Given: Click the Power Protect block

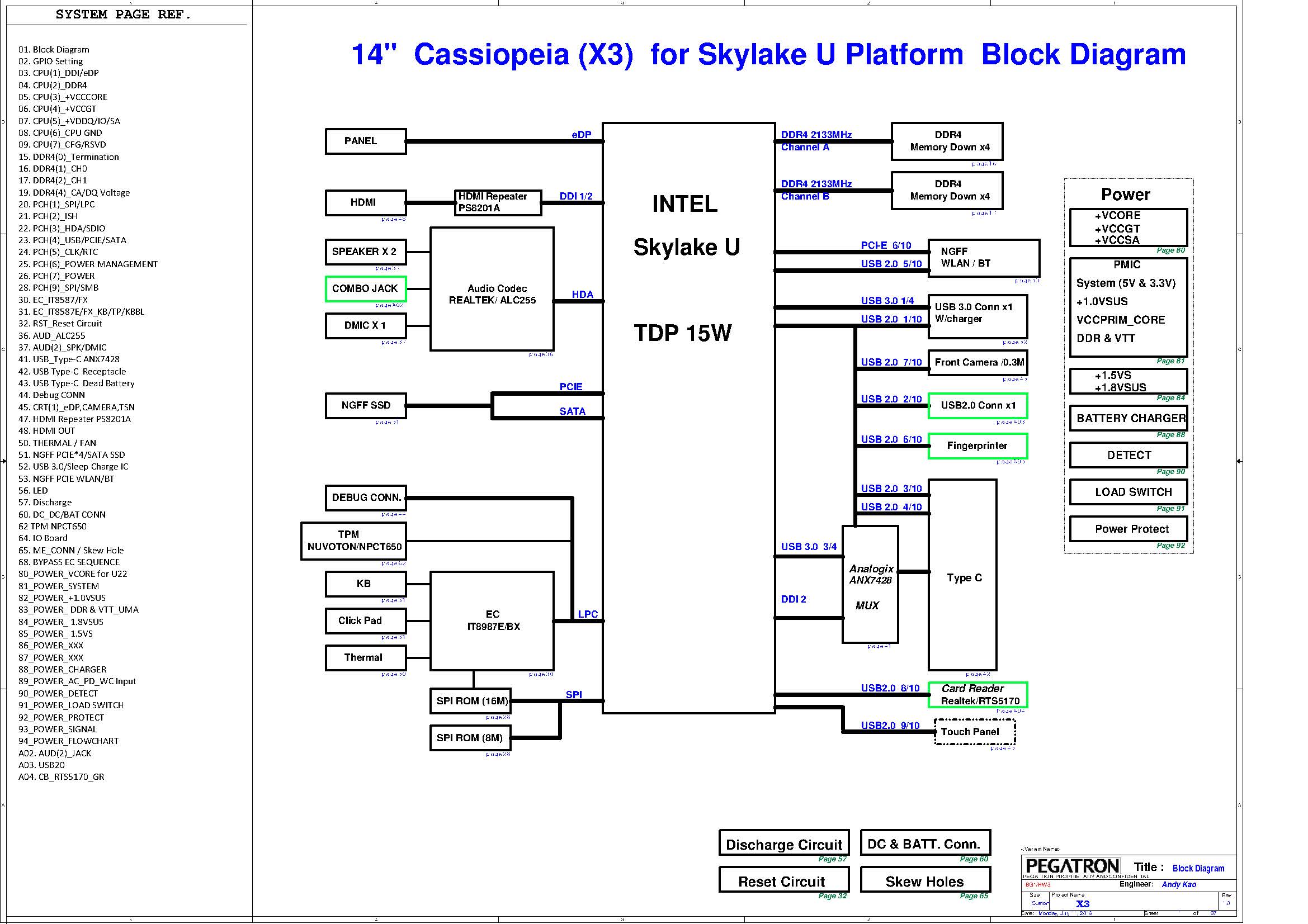Looking at the screenshot, I should (x=1128, y=529).
